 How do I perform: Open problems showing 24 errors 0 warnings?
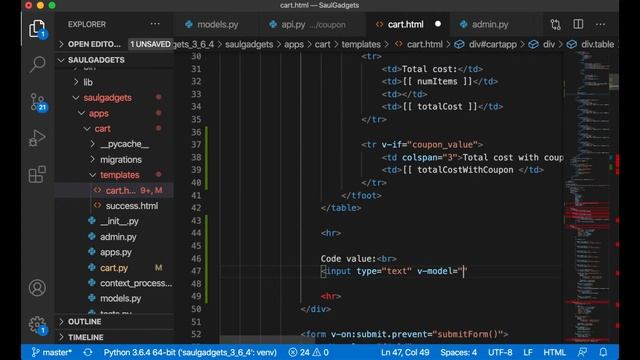tap(308, 352)
